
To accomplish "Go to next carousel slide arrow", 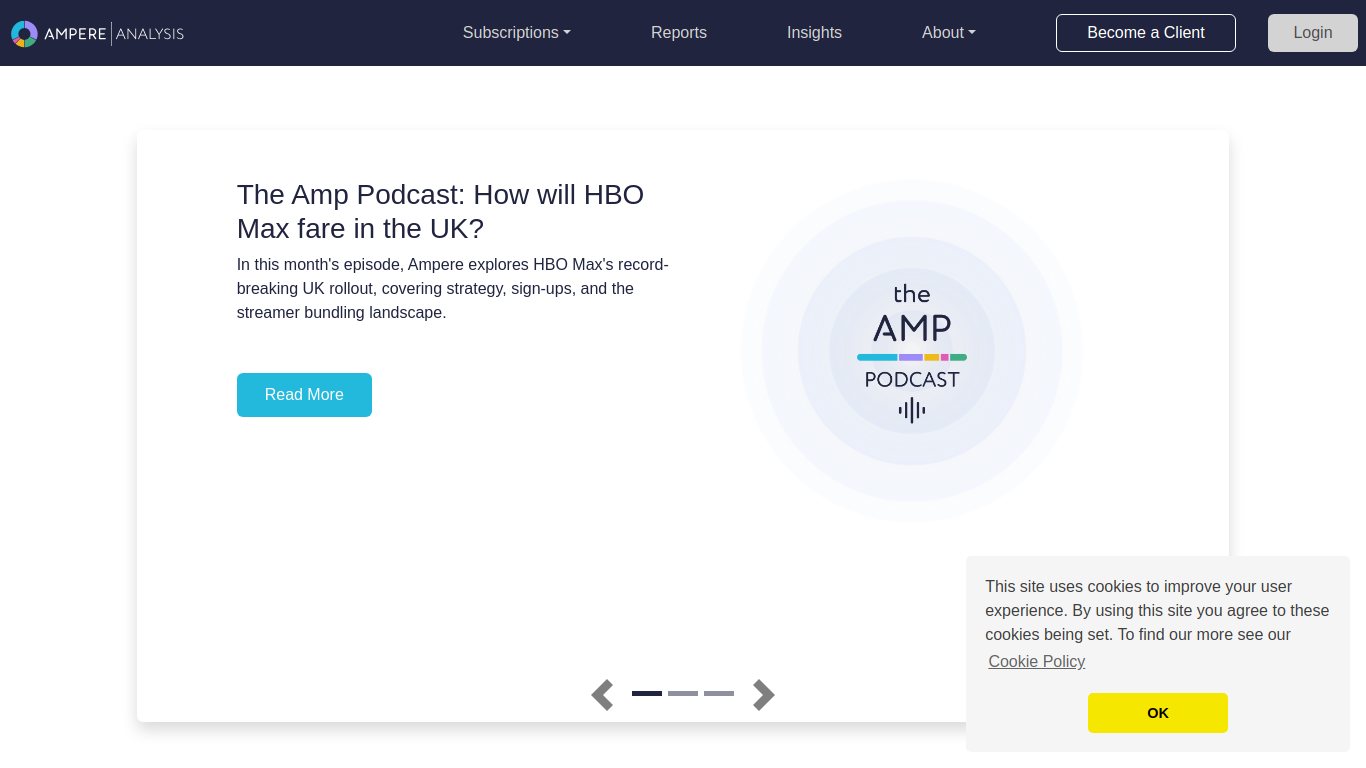I will pos(764,694).
